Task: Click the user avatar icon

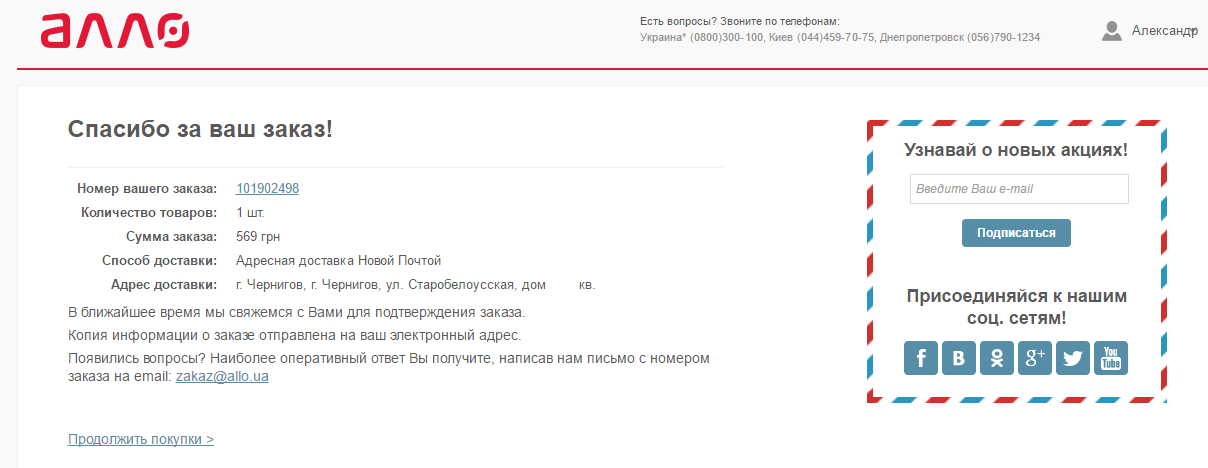Action: click(1111, 31)
